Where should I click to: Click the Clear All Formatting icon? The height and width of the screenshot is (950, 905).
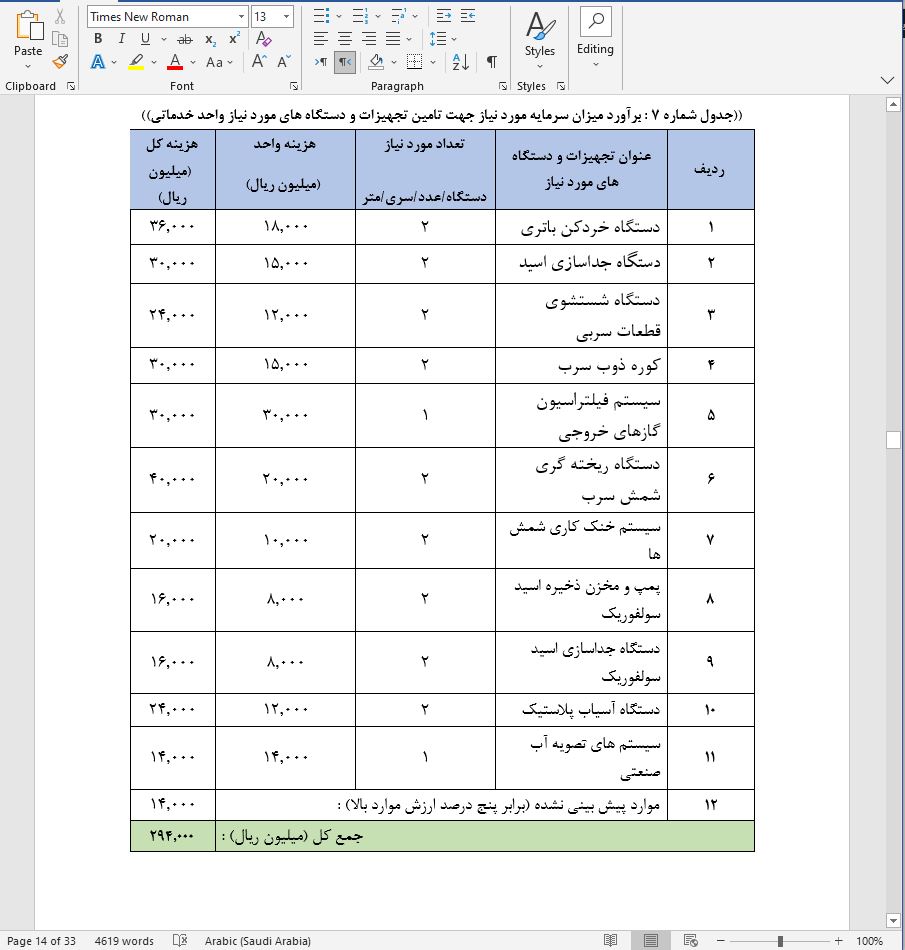pos(262,38)
